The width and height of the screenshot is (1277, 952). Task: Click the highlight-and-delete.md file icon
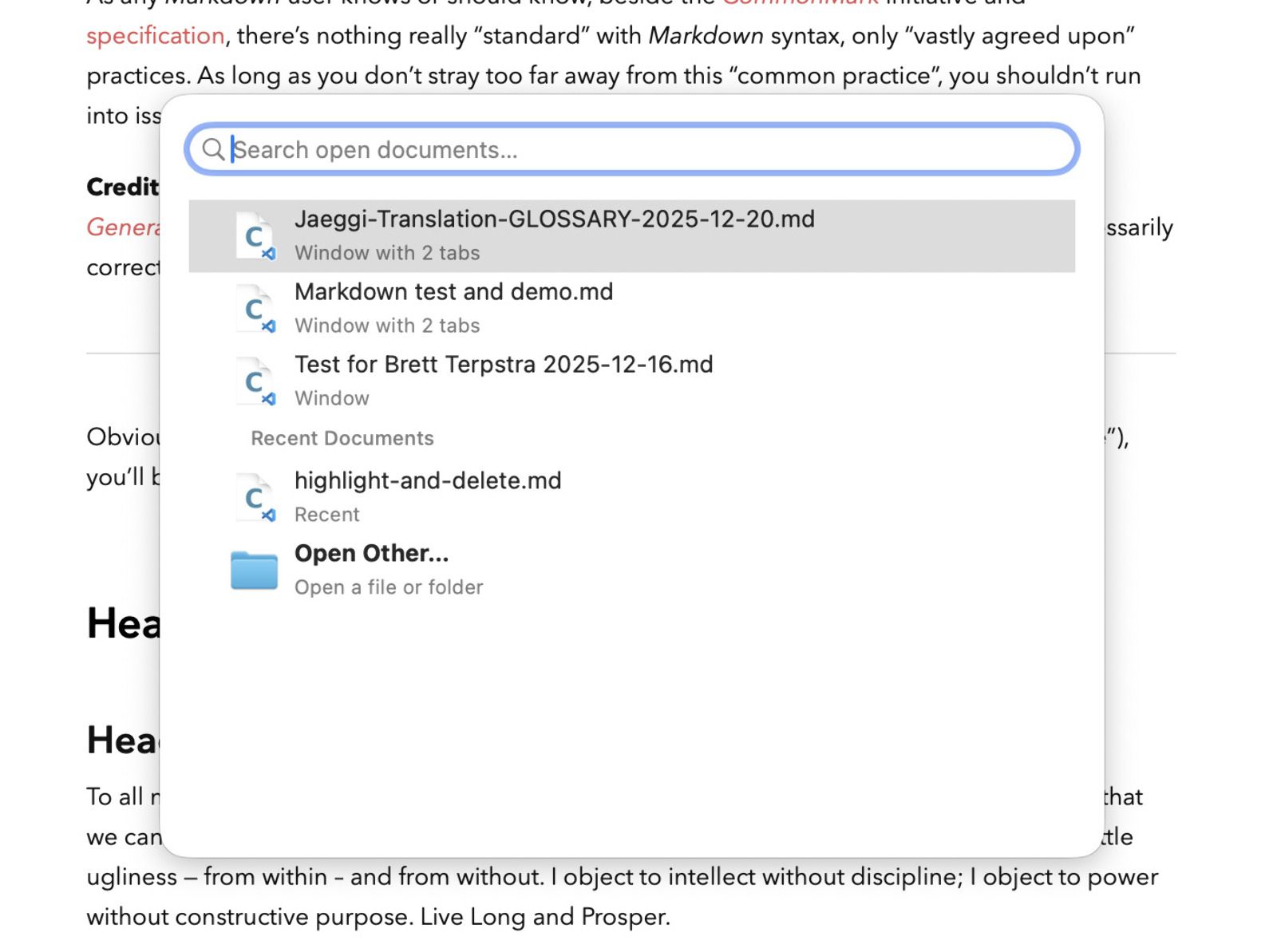pyautogui.click(x=255, y=498)
